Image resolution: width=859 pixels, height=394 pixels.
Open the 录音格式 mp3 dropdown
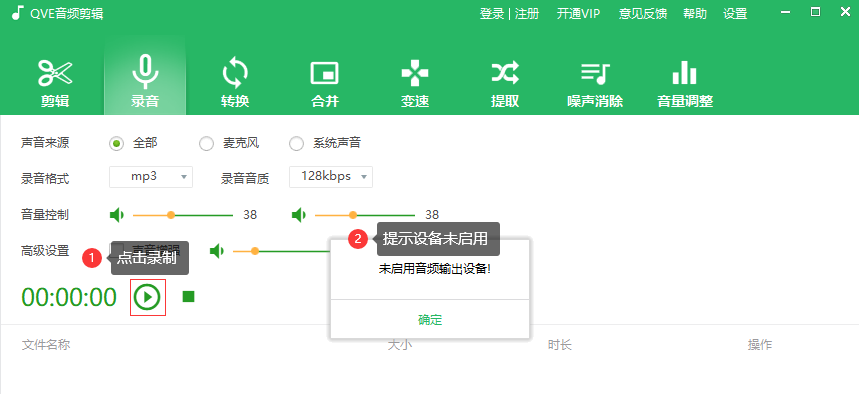(151, 177)
